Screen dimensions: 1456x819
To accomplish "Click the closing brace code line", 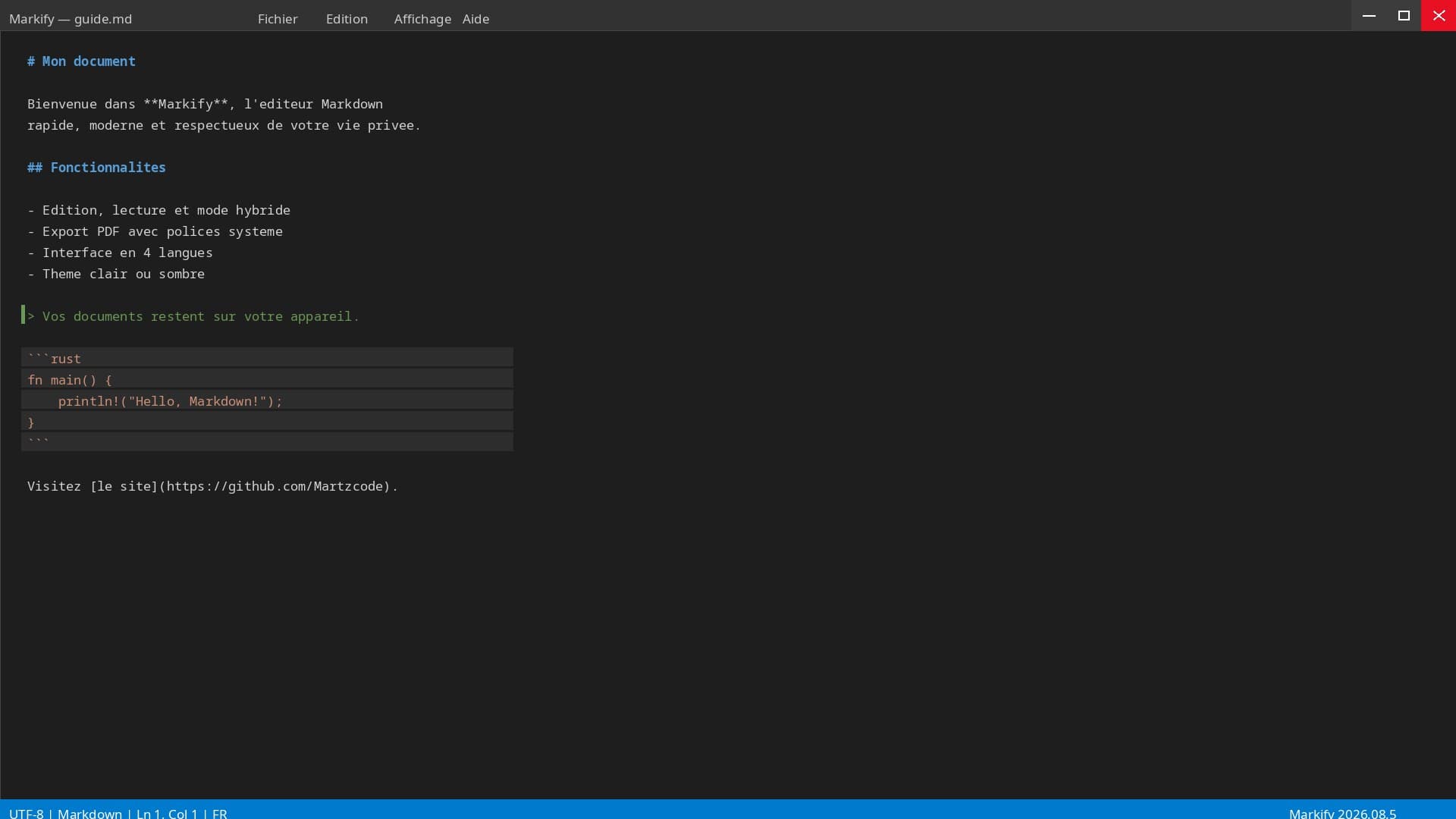I will (x=267, y=422).
